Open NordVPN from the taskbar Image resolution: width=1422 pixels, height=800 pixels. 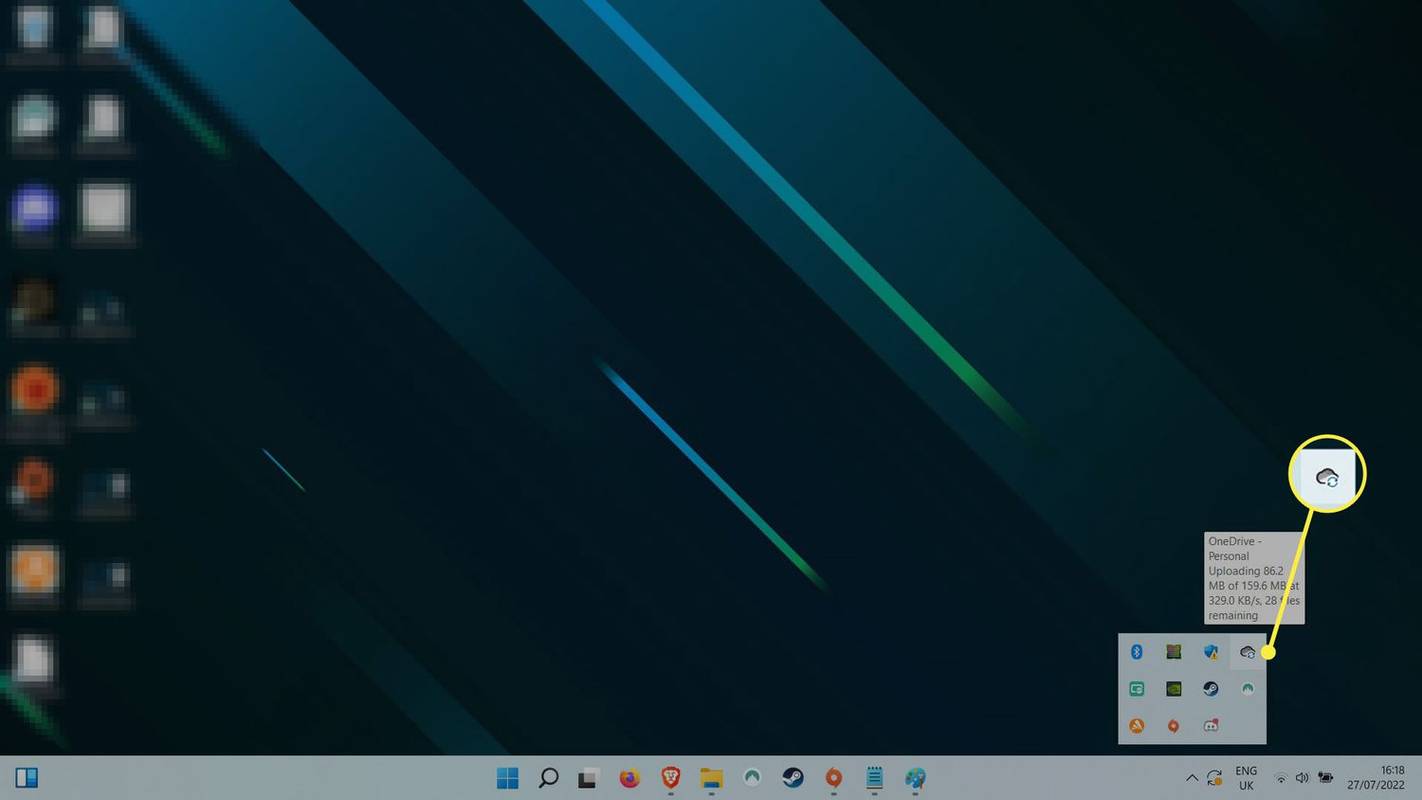click(752, 778)
